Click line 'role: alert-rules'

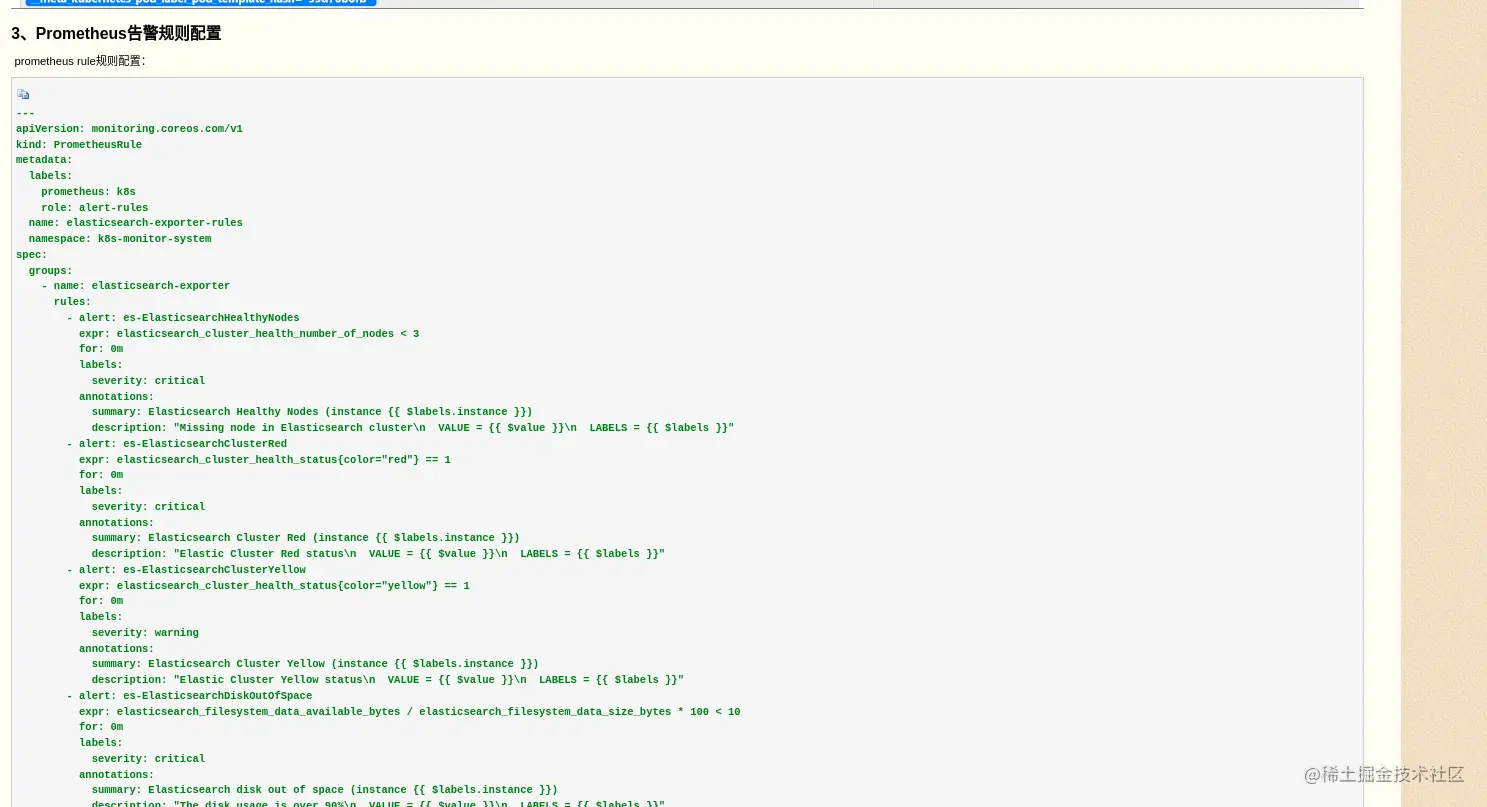pyautogui.click(x=94, y=208)
